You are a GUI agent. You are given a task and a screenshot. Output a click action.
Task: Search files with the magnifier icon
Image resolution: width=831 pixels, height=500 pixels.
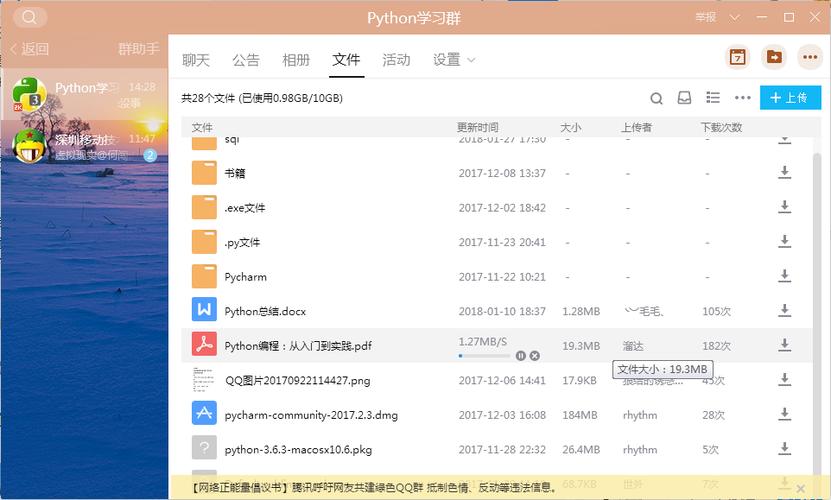coord(656,98)
